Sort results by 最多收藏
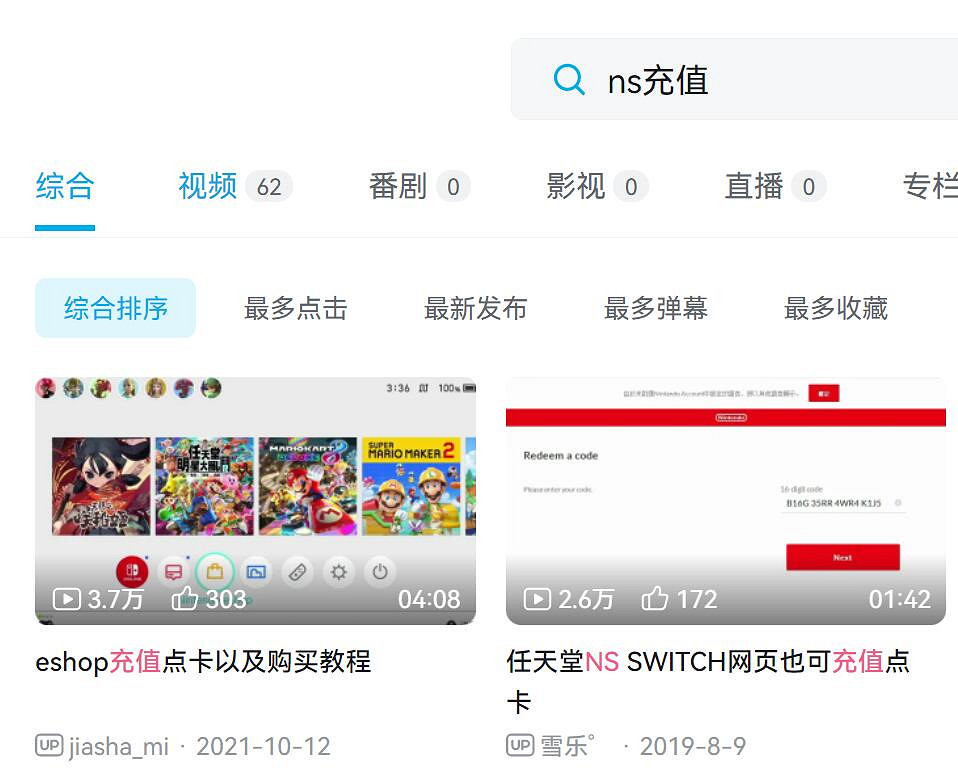 tap(836, 309)
